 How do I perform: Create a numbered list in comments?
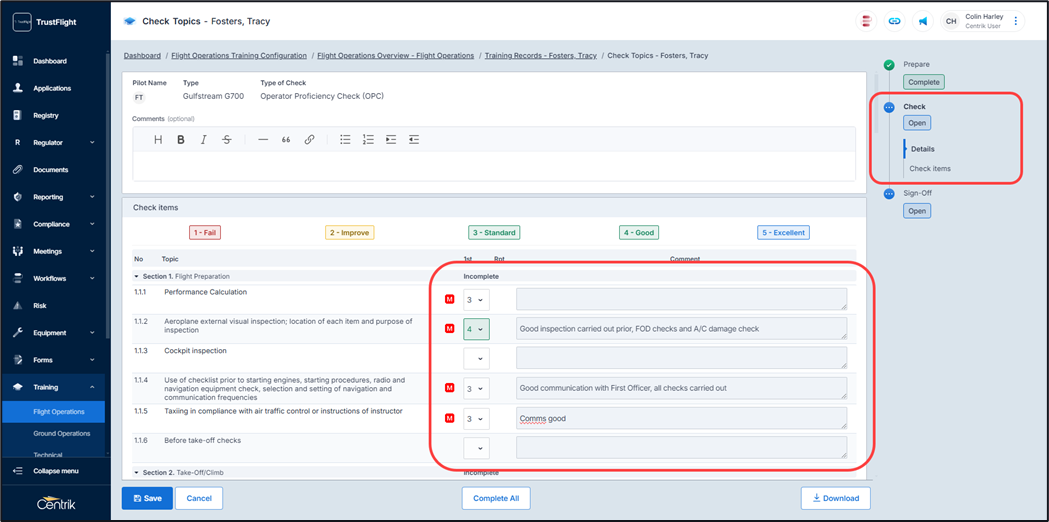[368, 140]
